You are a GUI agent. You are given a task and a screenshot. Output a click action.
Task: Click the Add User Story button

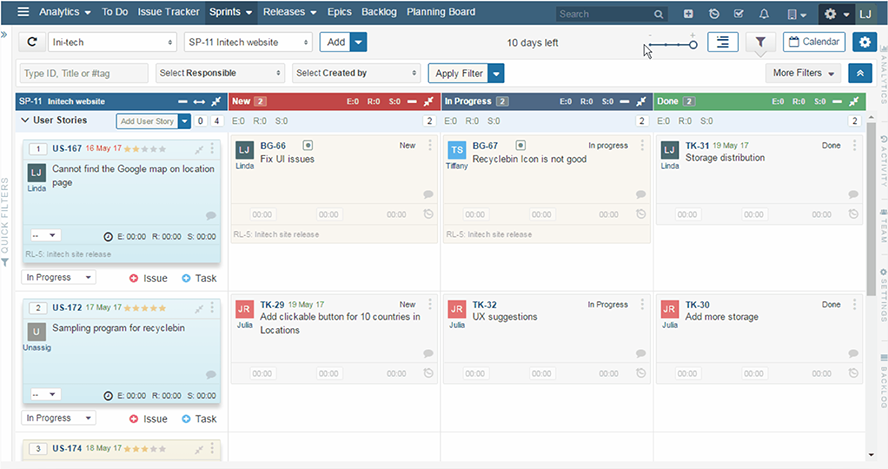(x=146, y=121)
